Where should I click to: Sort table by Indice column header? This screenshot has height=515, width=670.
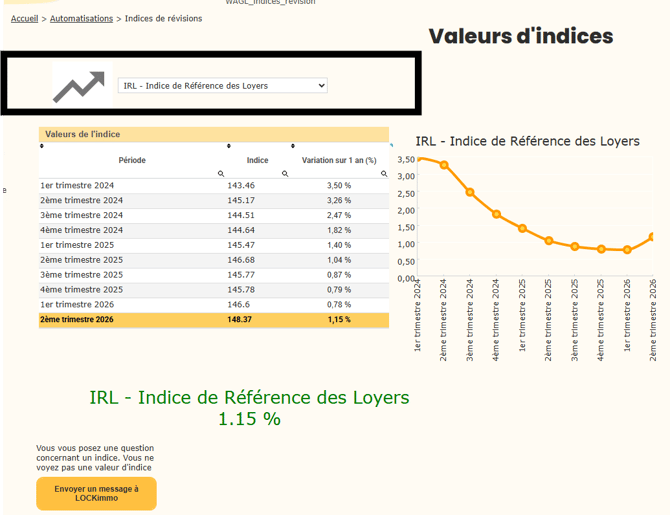coord(257,160)
